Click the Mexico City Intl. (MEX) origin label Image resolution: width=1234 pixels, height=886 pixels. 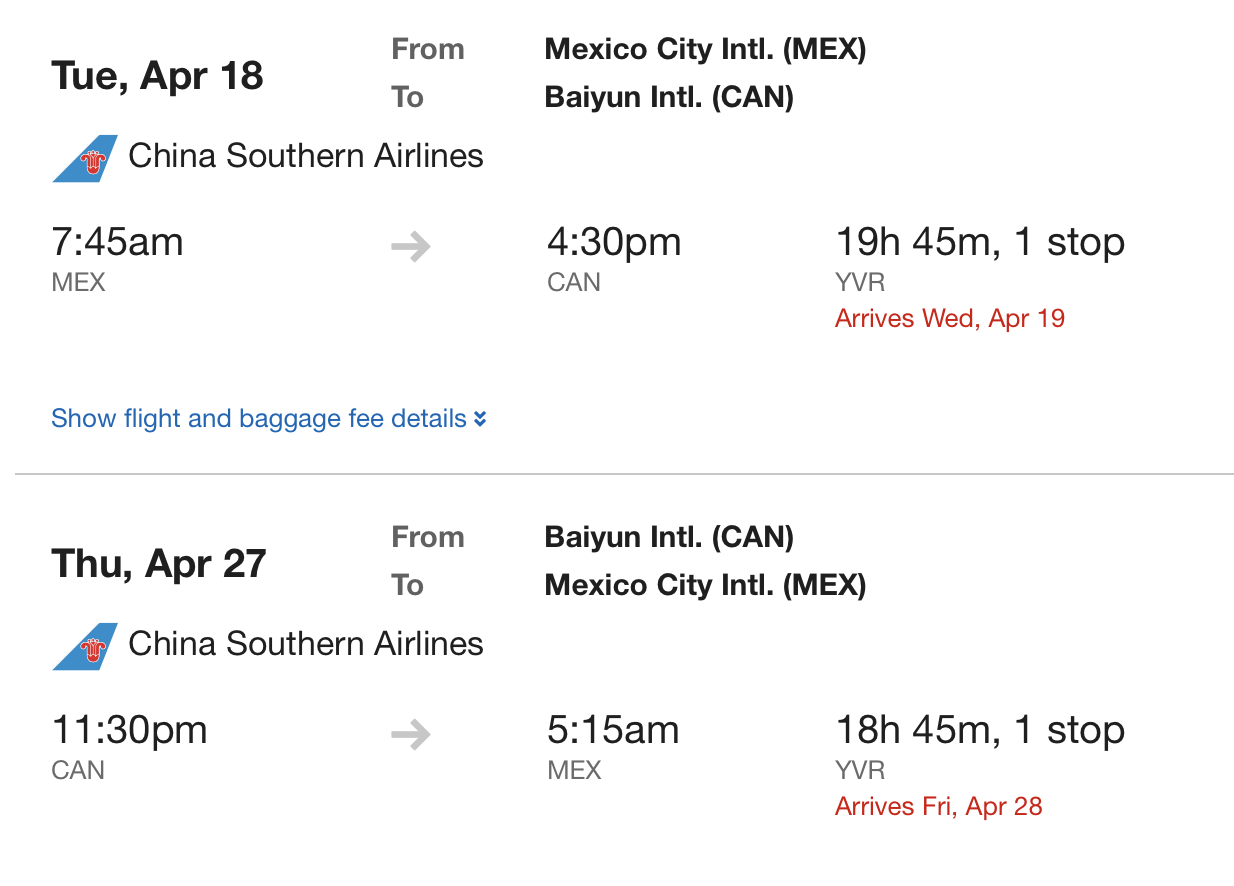click(705, 48)
